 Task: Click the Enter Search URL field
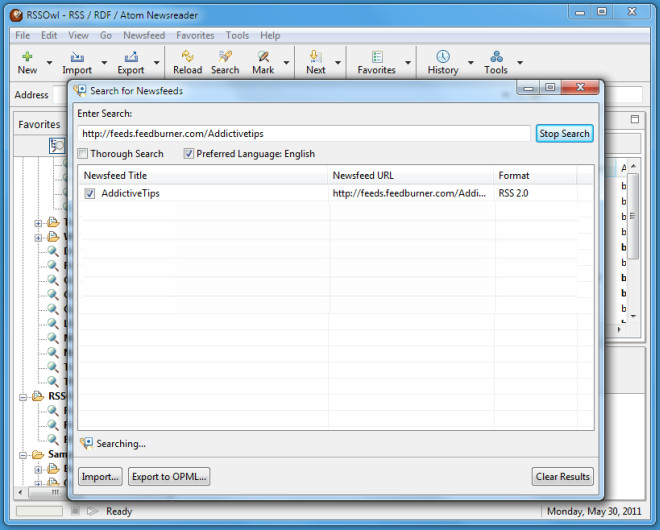(304, 133)
